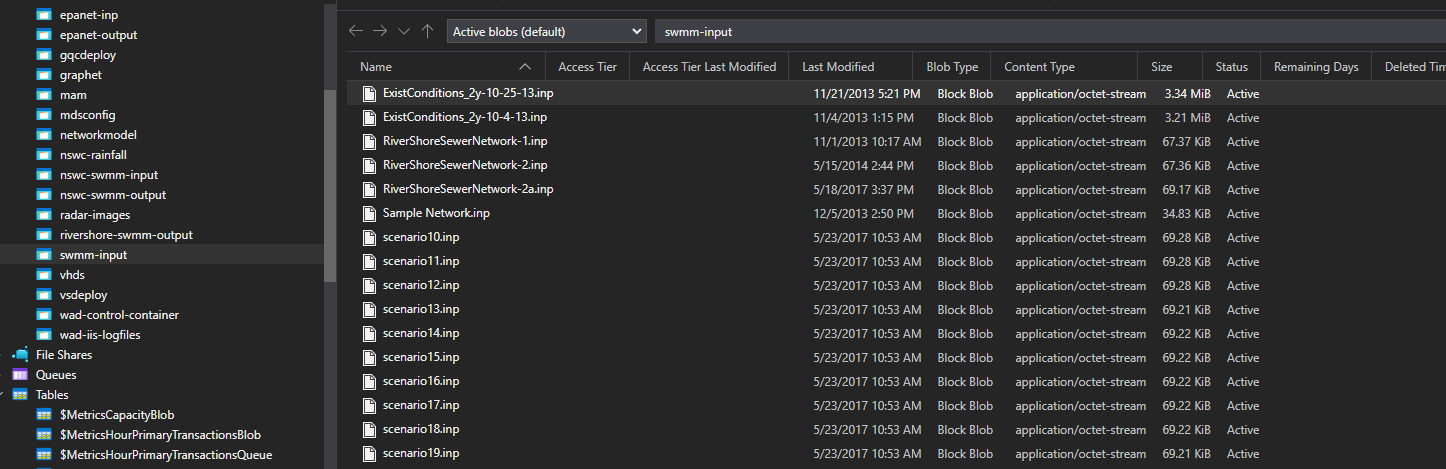
Task: Sort by Access Tier column header
Action: (587, 67)
